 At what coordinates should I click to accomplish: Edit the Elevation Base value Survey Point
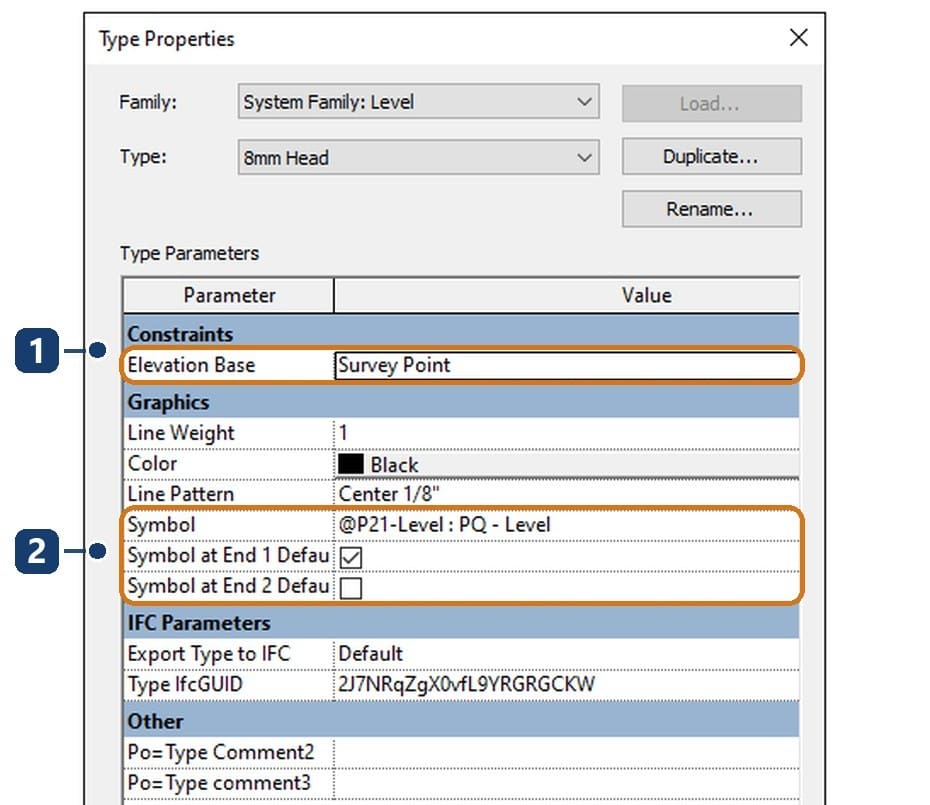tap(566, 365)
